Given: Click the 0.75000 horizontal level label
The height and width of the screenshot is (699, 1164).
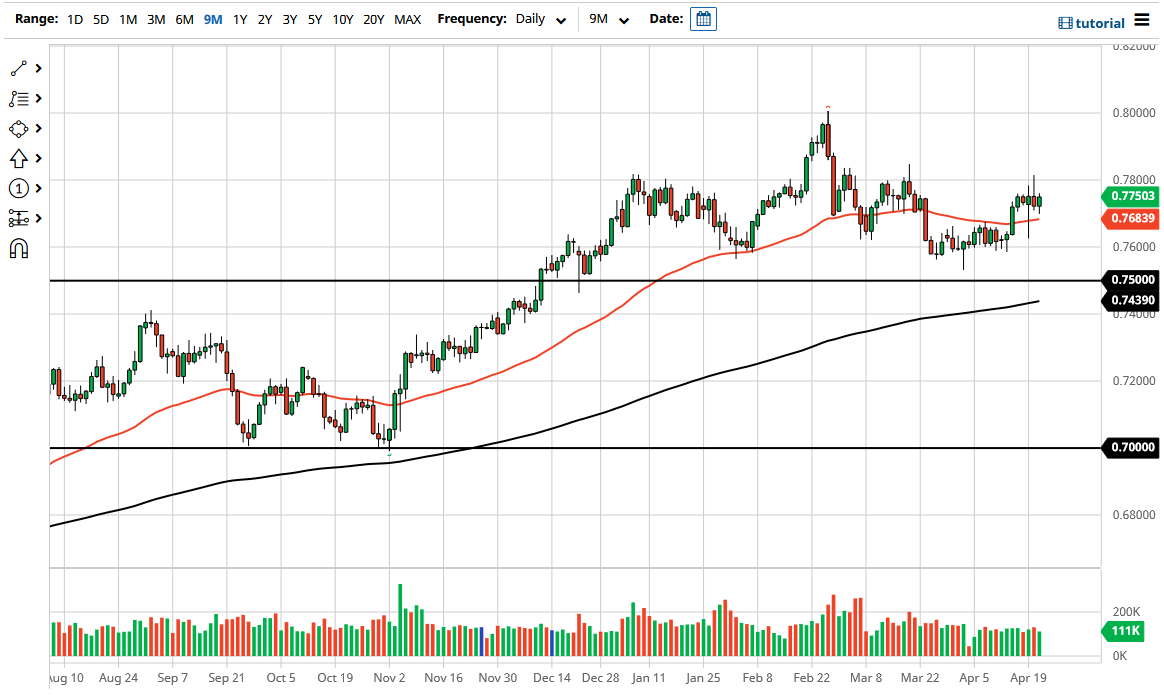Looking at the screenshot, I should coord(1130,280).
